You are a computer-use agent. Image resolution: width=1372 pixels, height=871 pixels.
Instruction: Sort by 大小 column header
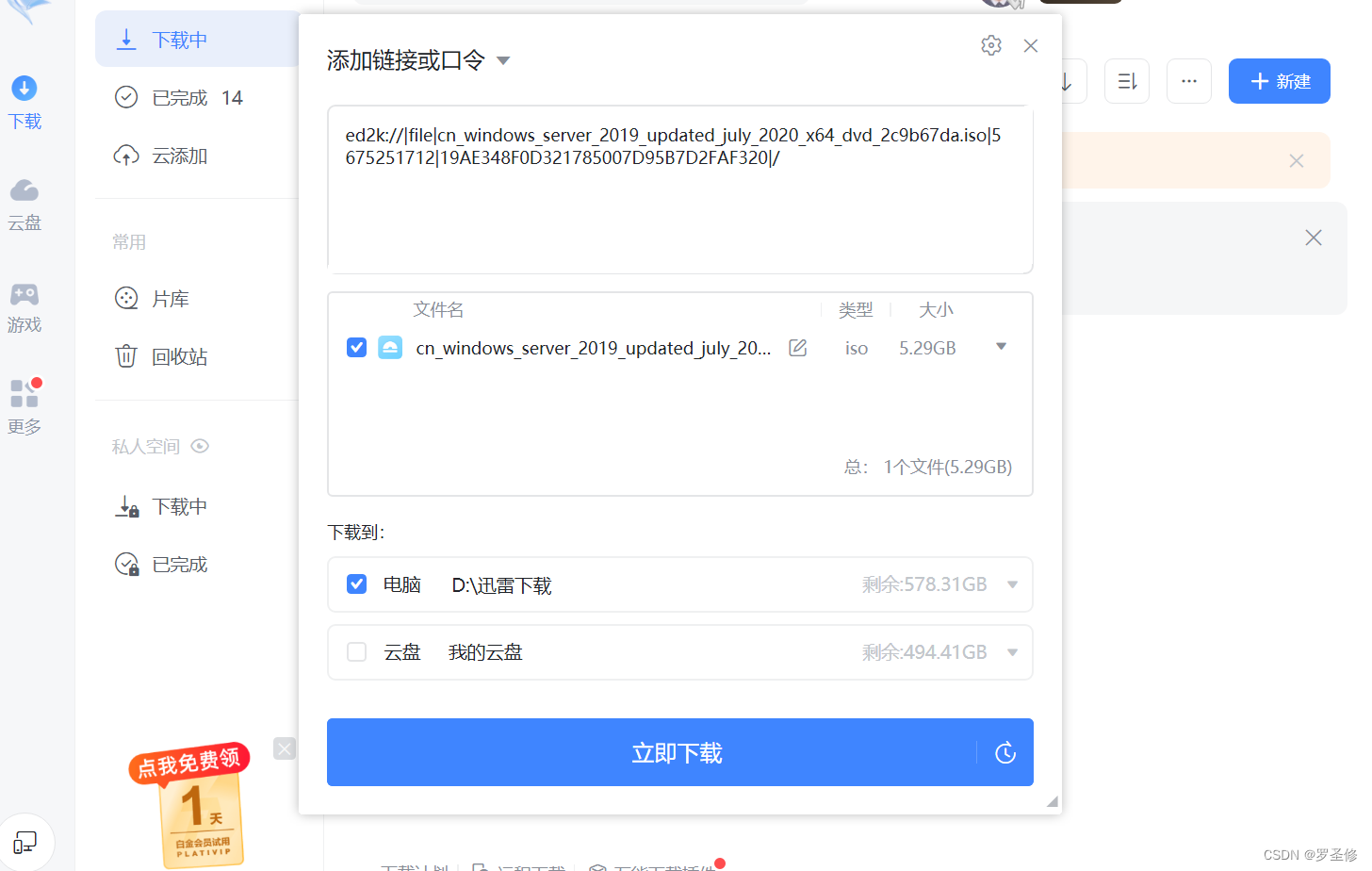(x=936, y=309)
